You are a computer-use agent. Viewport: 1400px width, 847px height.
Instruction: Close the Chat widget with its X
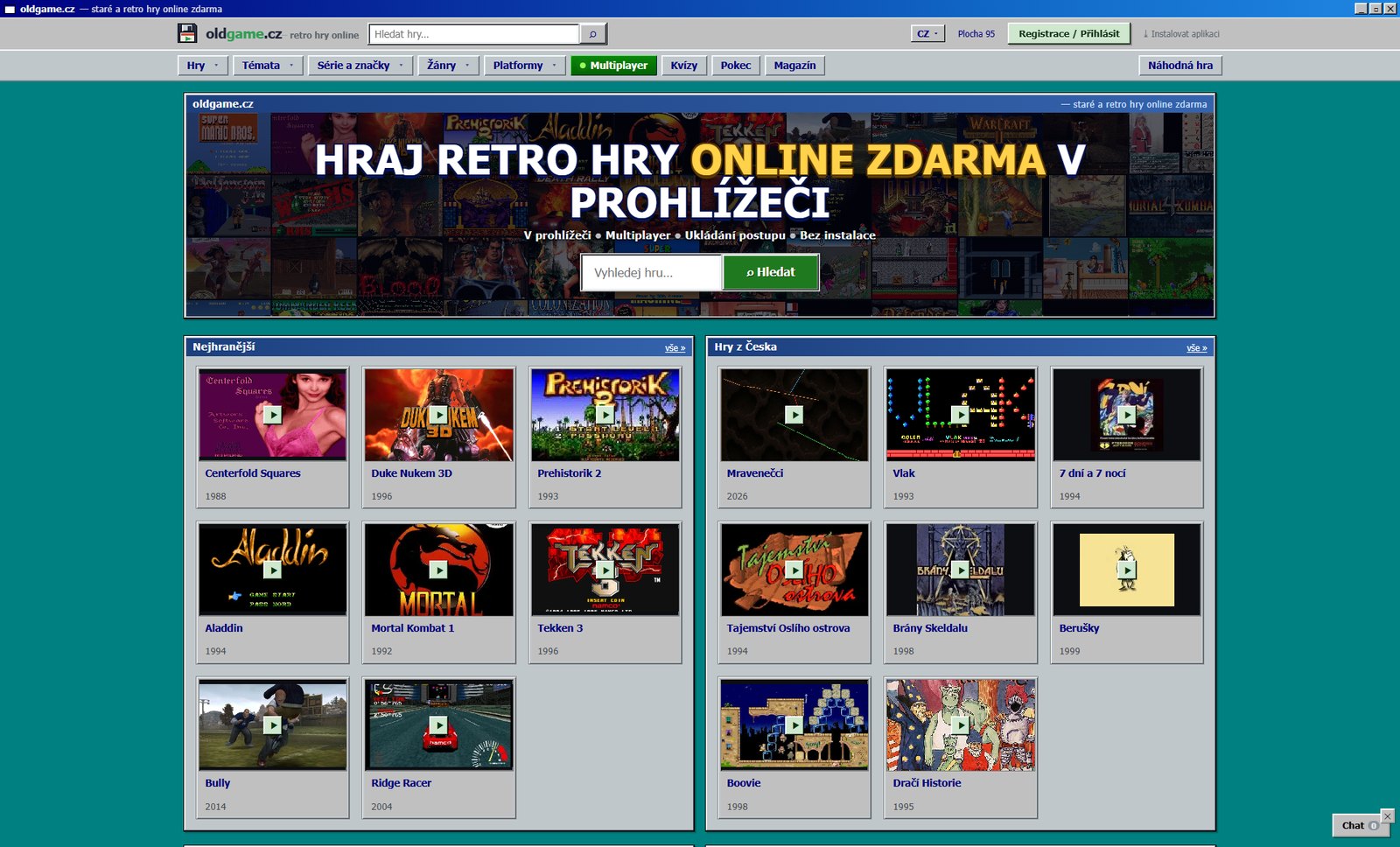point(1387,815)
